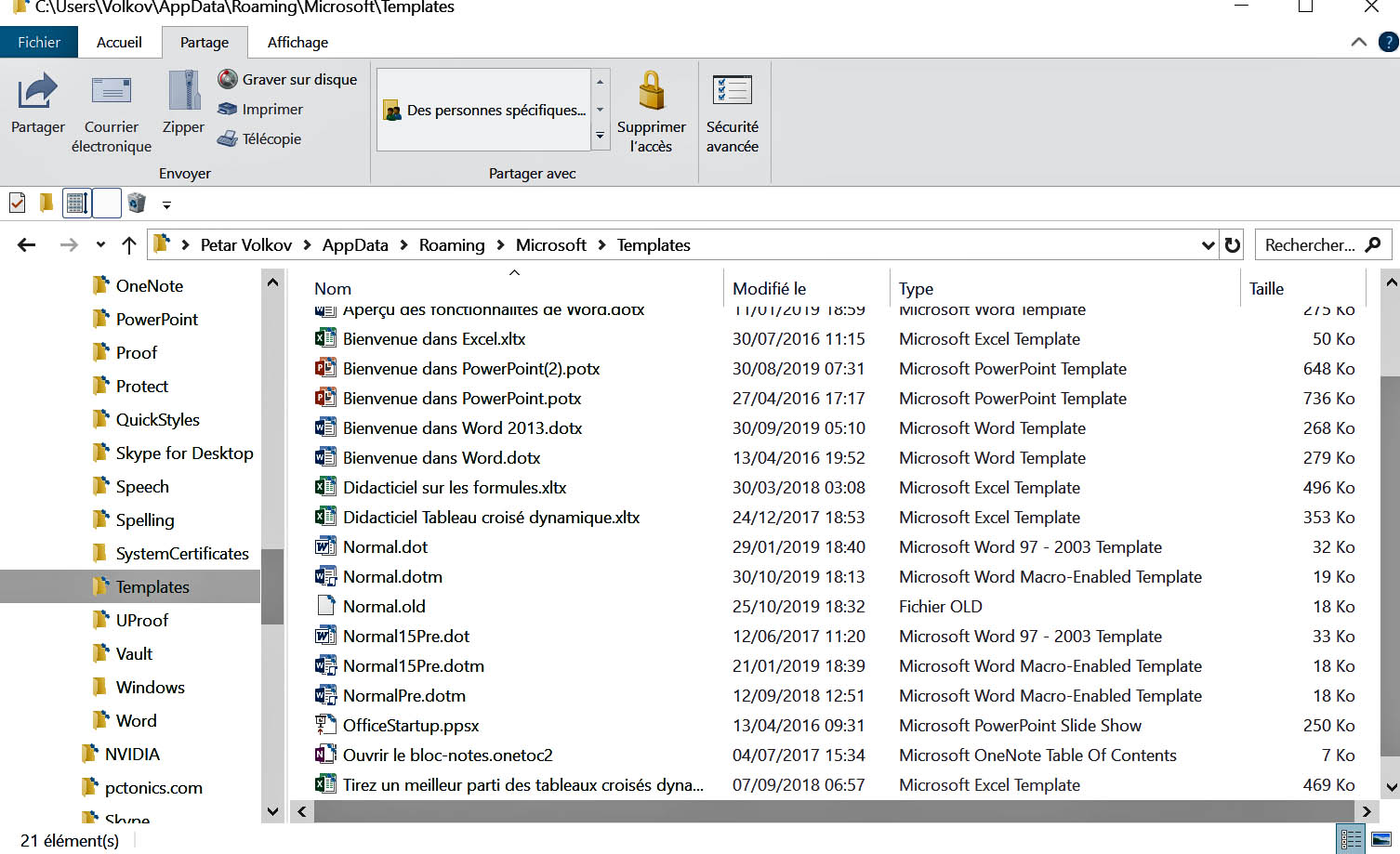Image resolution: width=1400 pixels, height=854 pixels.
Task: Click the Imprimer printer option
Action: (x=260, y=110)
